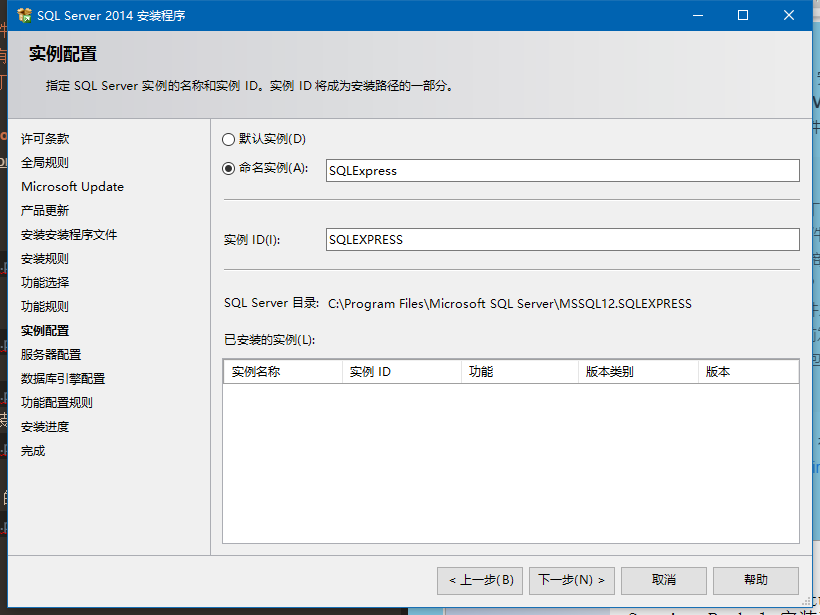Screen dimensions: 820x615
Task: Click the 版本 column header
Action: click(x=748, y=372)
